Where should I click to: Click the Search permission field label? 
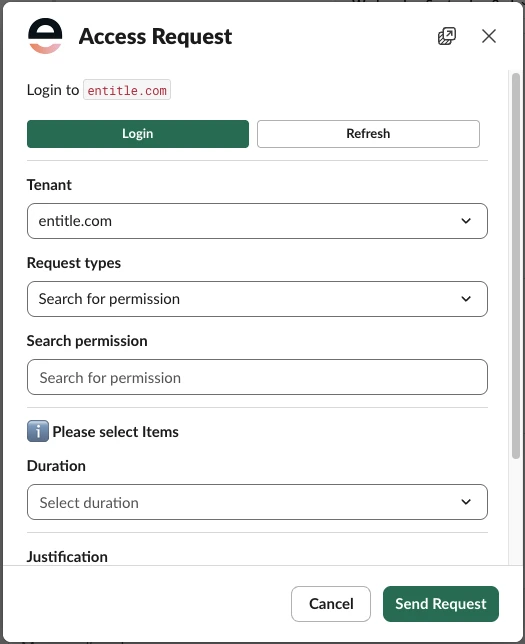coord(87,341)
